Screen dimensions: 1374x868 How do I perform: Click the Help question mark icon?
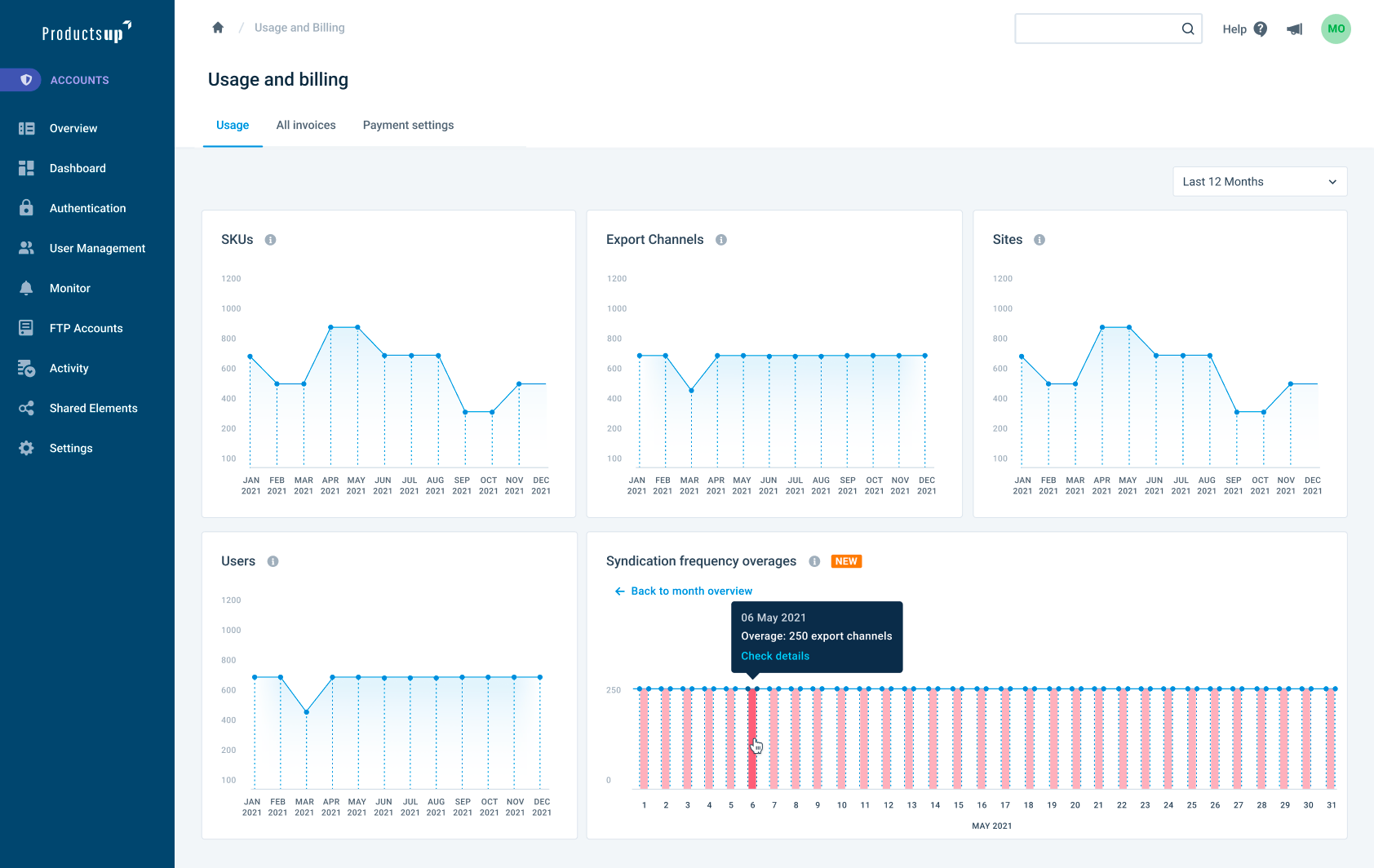point(1261,29)
